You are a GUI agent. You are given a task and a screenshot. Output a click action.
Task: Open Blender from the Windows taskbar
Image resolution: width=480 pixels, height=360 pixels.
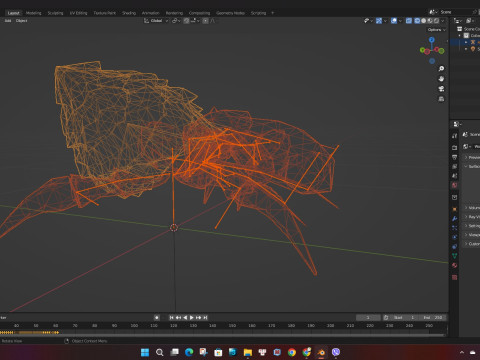pyautogui.click(x=321, y=352)
